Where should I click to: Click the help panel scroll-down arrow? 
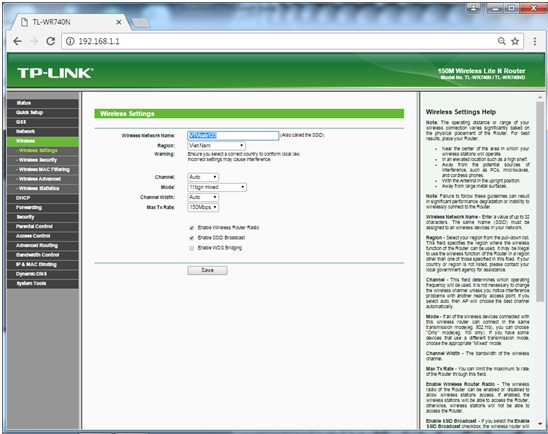[540, 424]
